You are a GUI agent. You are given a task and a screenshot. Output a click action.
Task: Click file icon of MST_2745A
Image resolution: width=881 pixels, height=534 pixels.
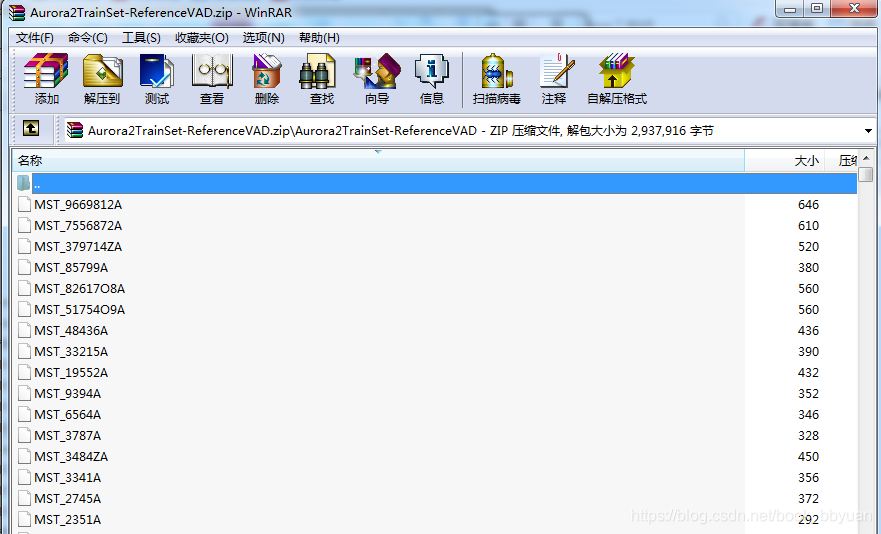pyautogui.click(x=24, y=499)
